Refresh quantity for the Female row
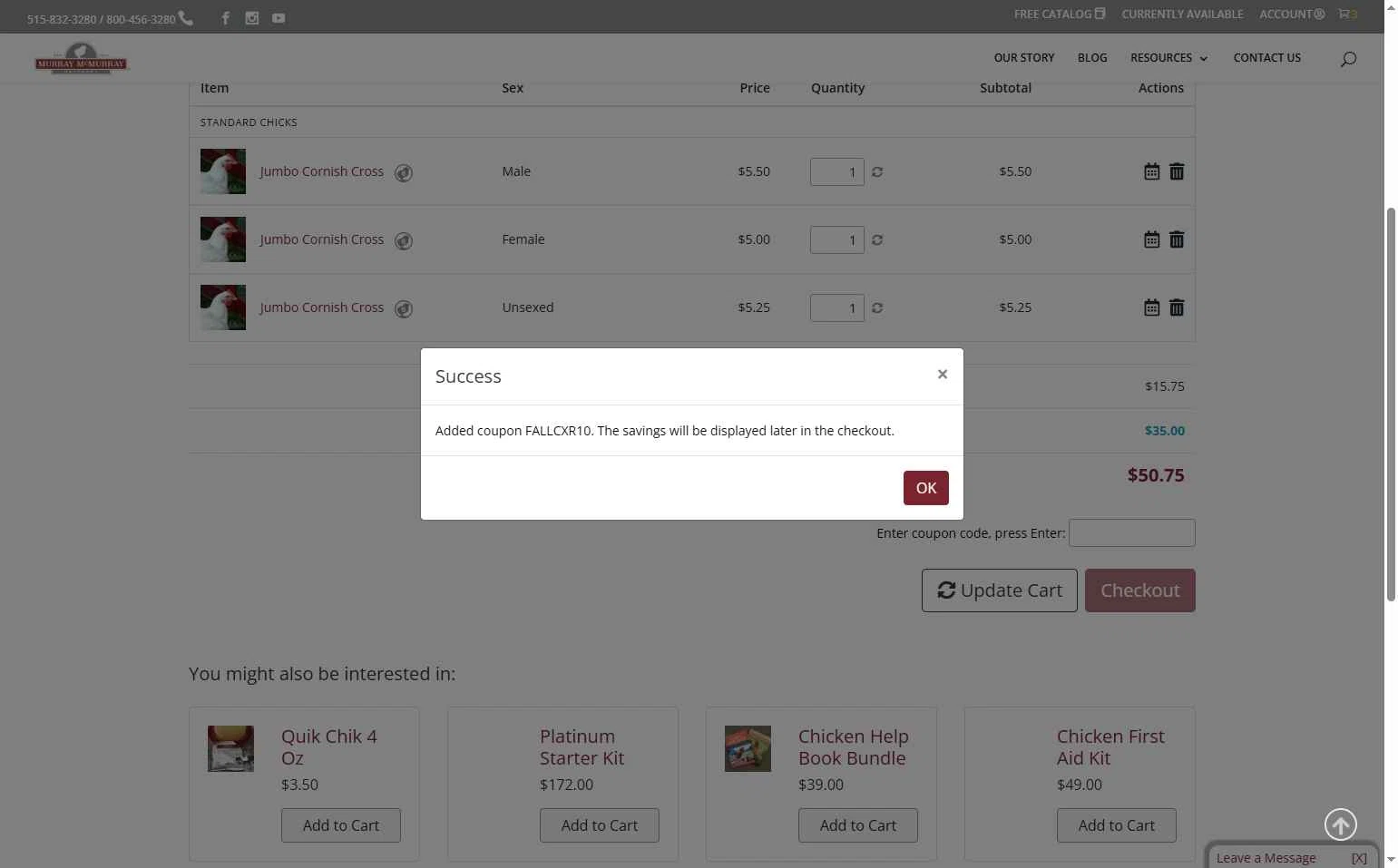The image size is (1398, 868). [877, 239]
